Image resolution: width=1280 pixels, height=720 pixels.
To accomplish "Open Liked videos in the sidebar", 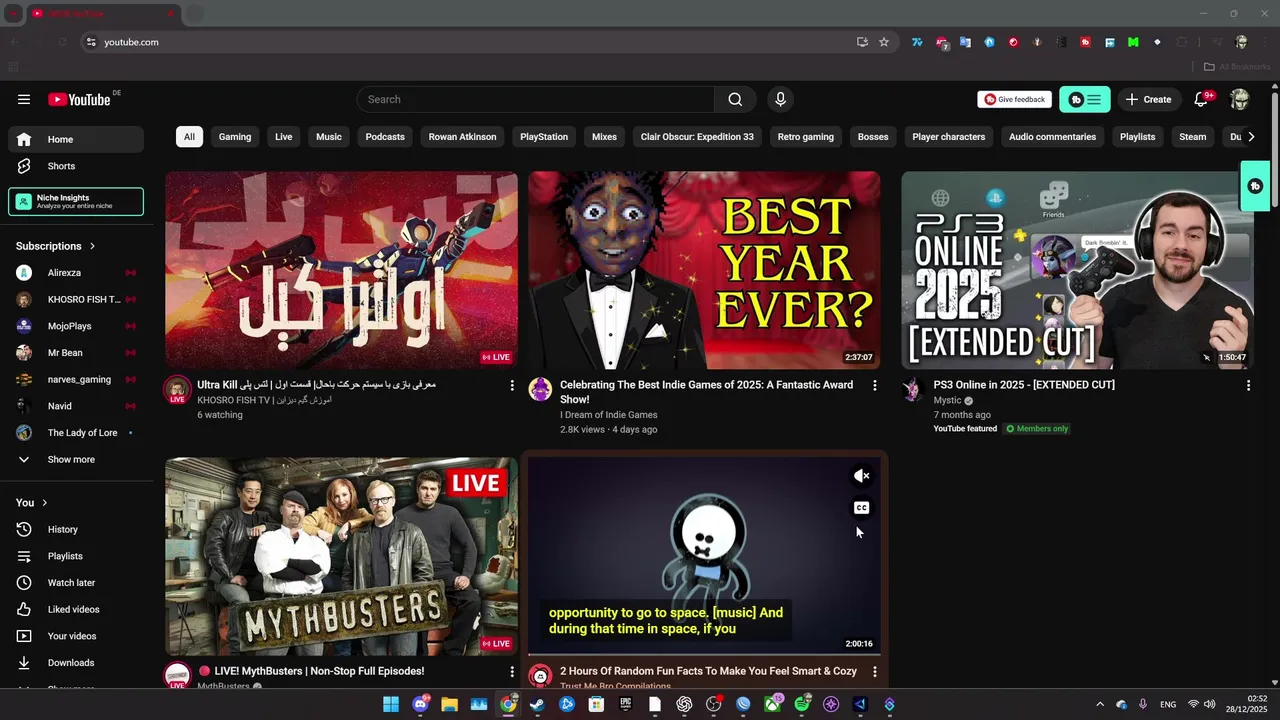I will [76, 609].
